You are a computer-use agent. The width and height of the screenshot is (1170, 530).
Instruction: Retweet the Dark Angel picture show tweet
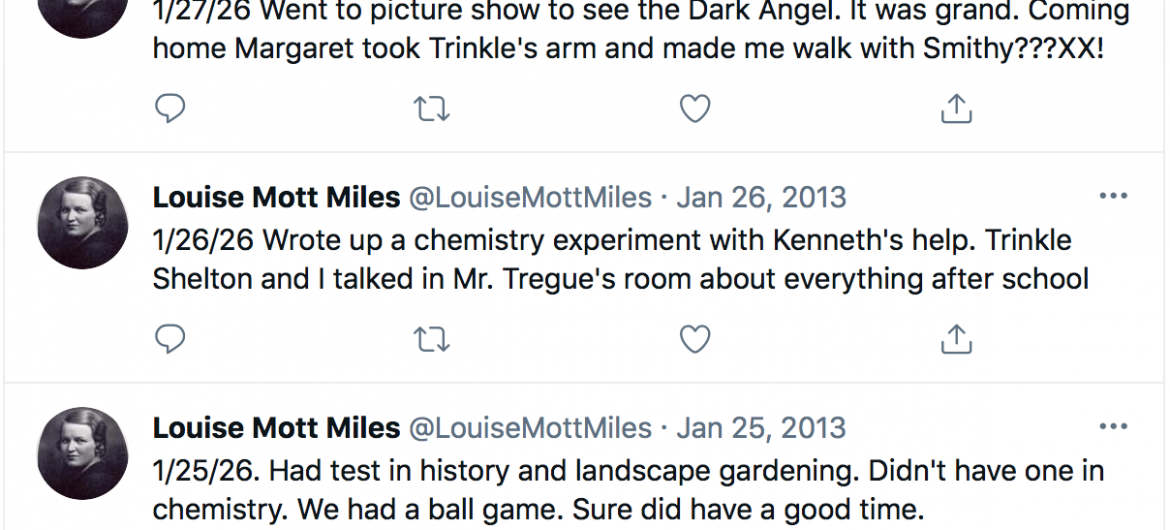(432, 109)
